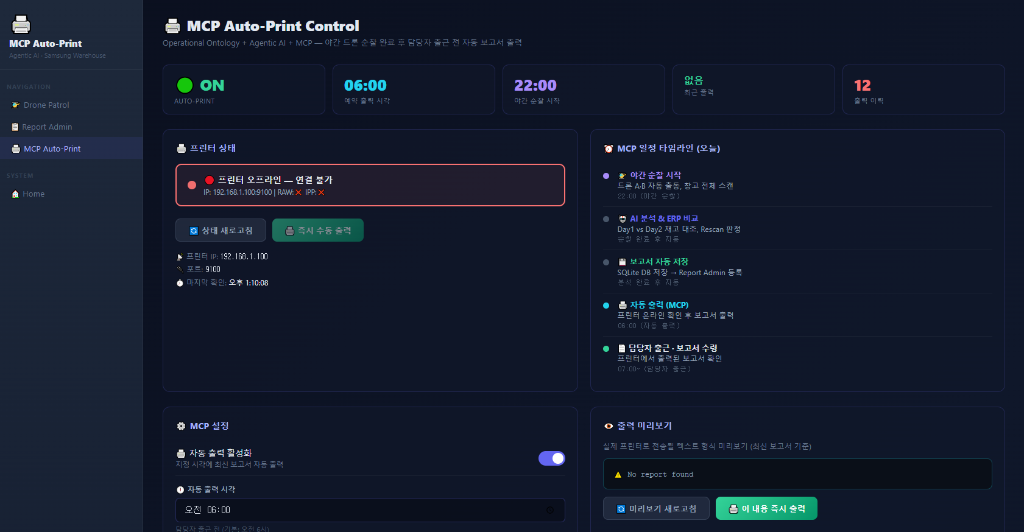Image resolution: width=1024 pixels, height=532 pixels.
Task: Go to Home in sidebar
Action: [x=33, y=194]
